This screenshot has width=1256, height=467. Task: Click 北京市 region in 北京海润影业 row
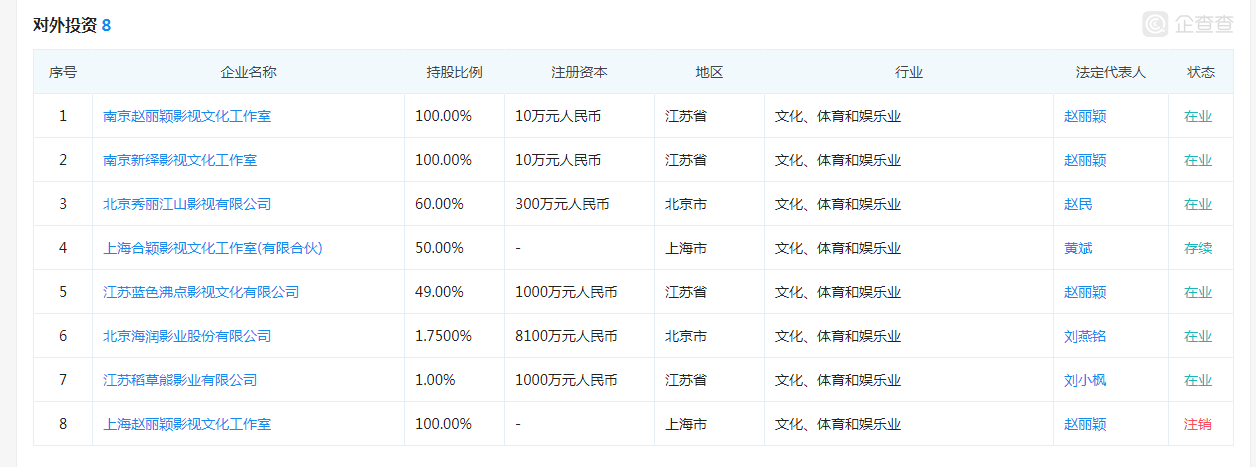[686, 336]
